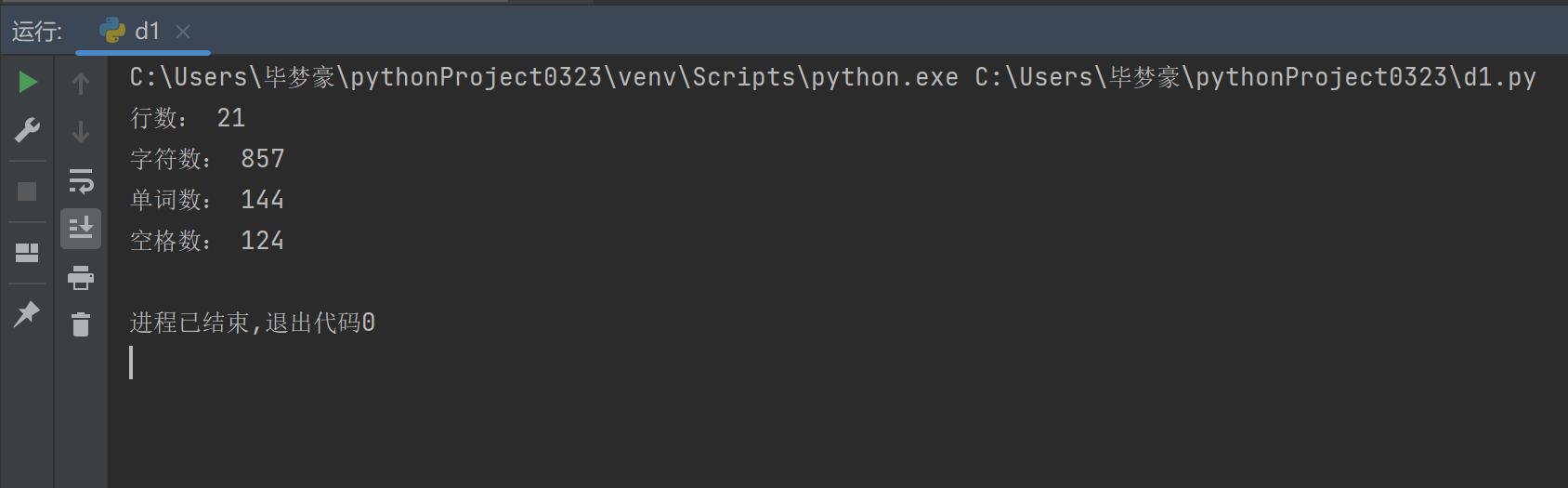Click the 进程已结束 exit message
1568x488 pixels.
pos(252,323)
